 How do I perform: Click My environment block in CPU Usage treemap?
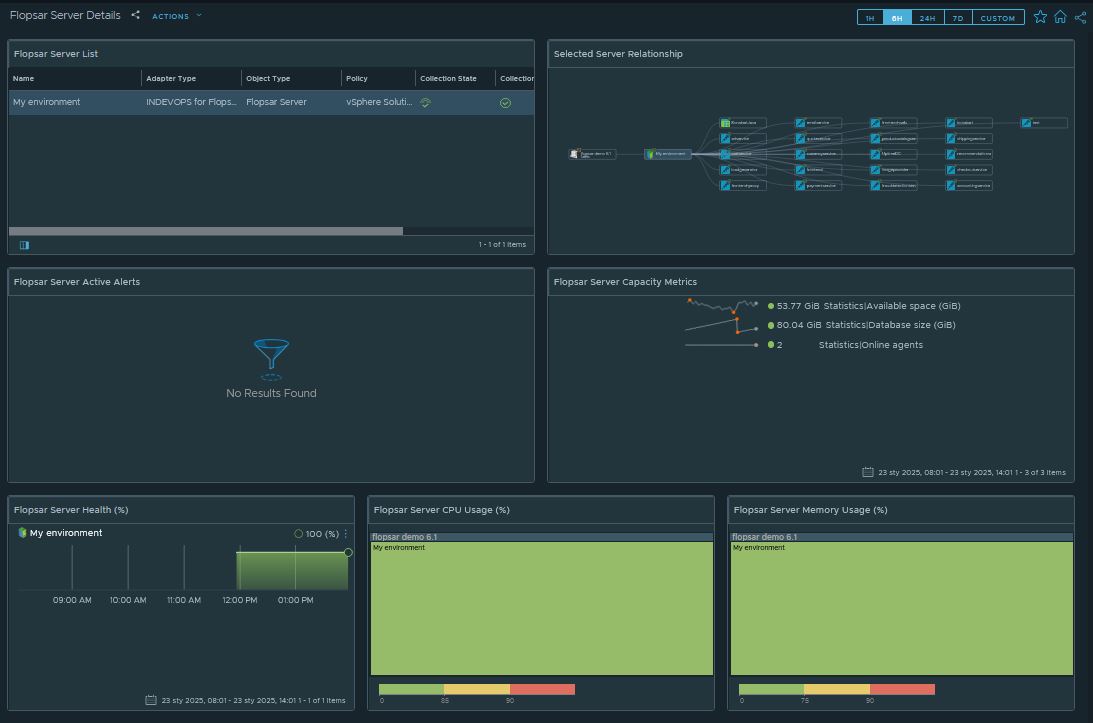tap(542, 609)
